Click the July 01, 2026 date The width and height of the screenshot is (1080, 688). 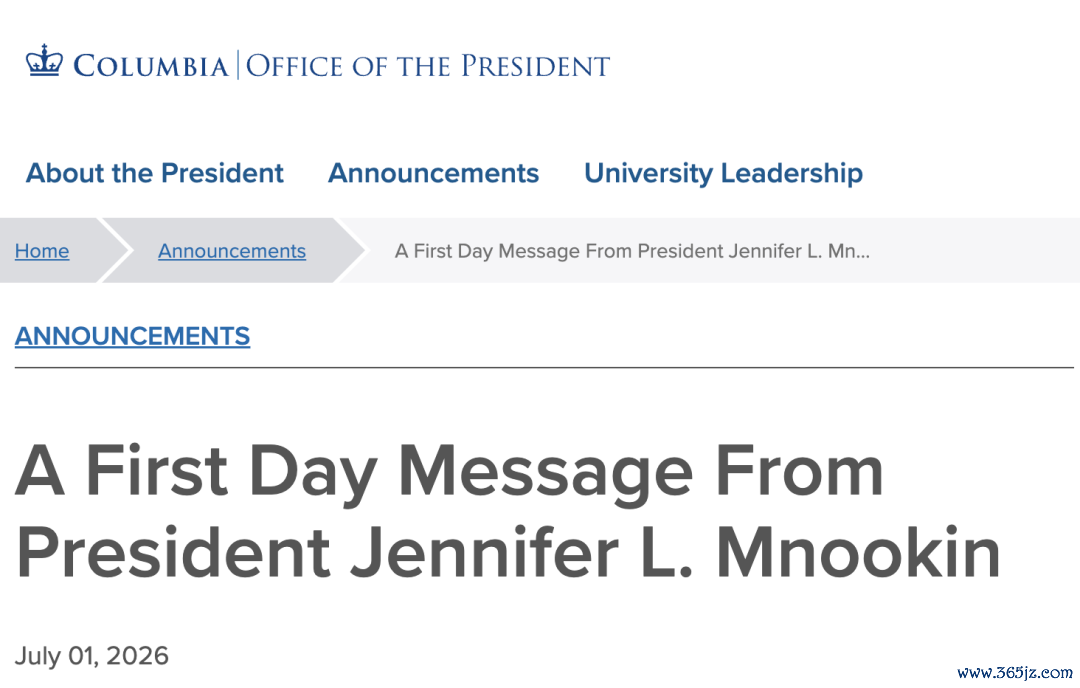92,656
